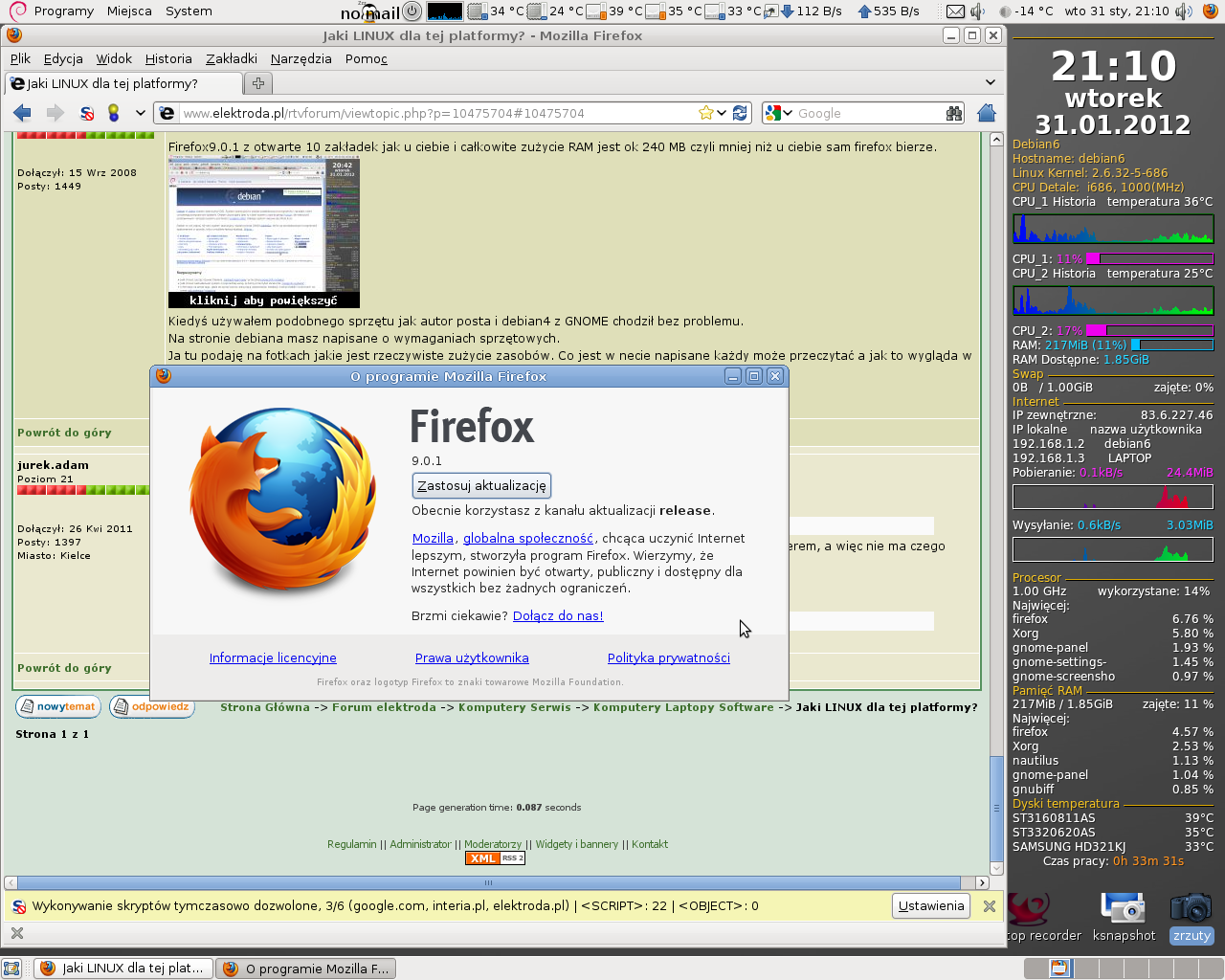Close the add-on bar with the X
The width and height of the screenshot is (1225, 980).
(16, 933)
